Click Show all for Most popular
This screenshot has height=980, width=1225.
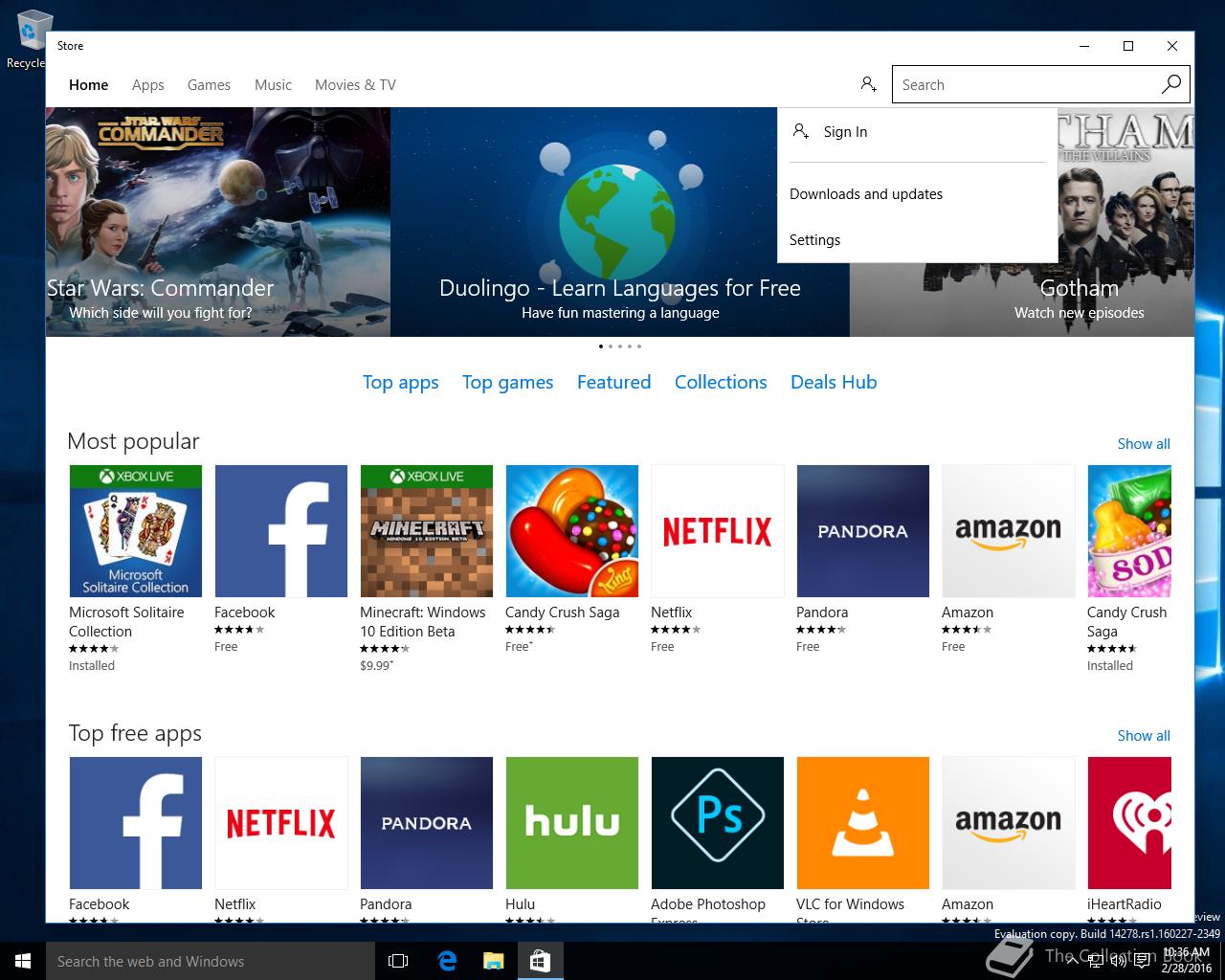coord(1144,444)
